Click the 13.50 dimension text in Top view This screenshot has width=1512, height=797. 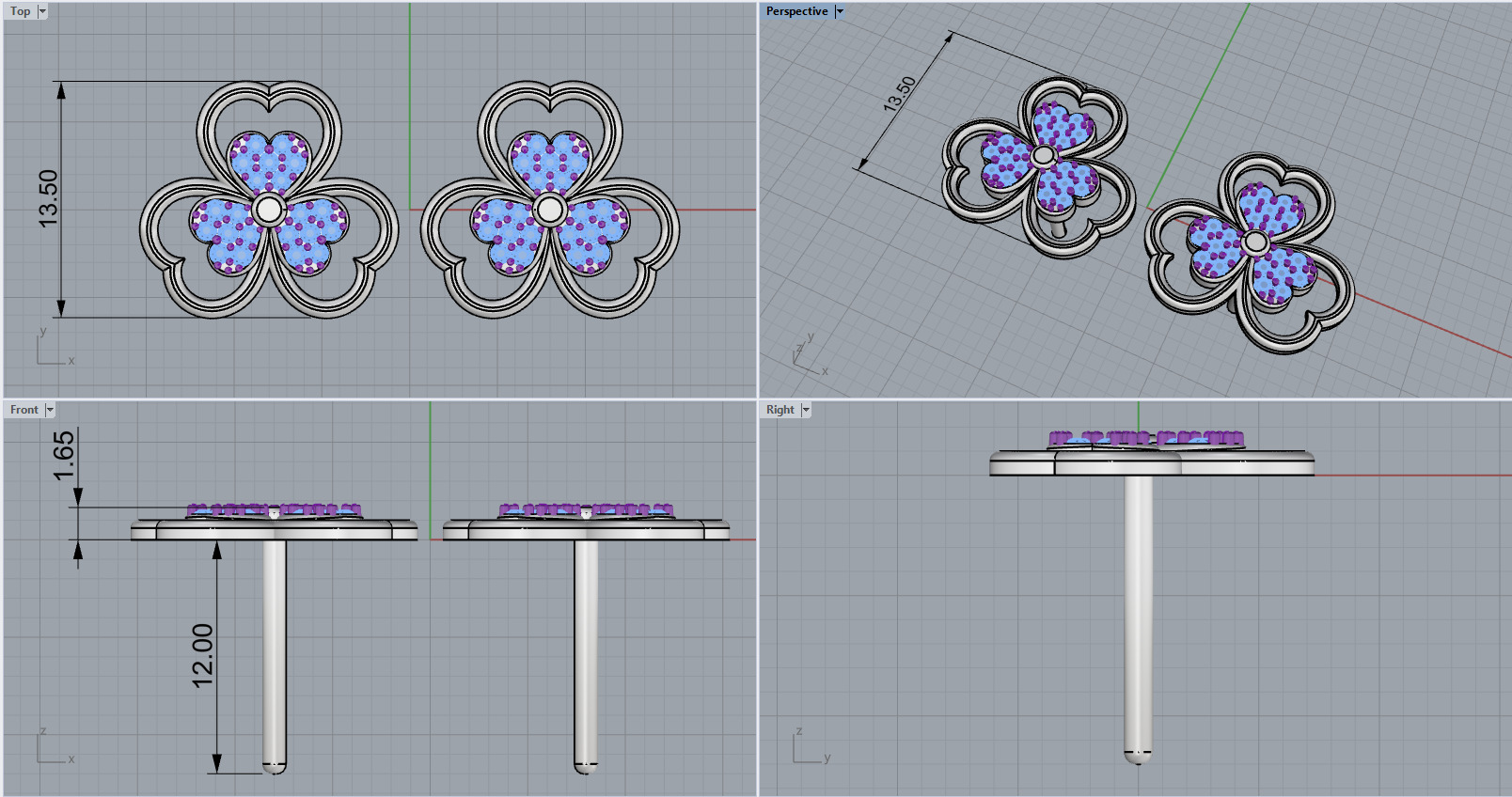pos(48,198)
